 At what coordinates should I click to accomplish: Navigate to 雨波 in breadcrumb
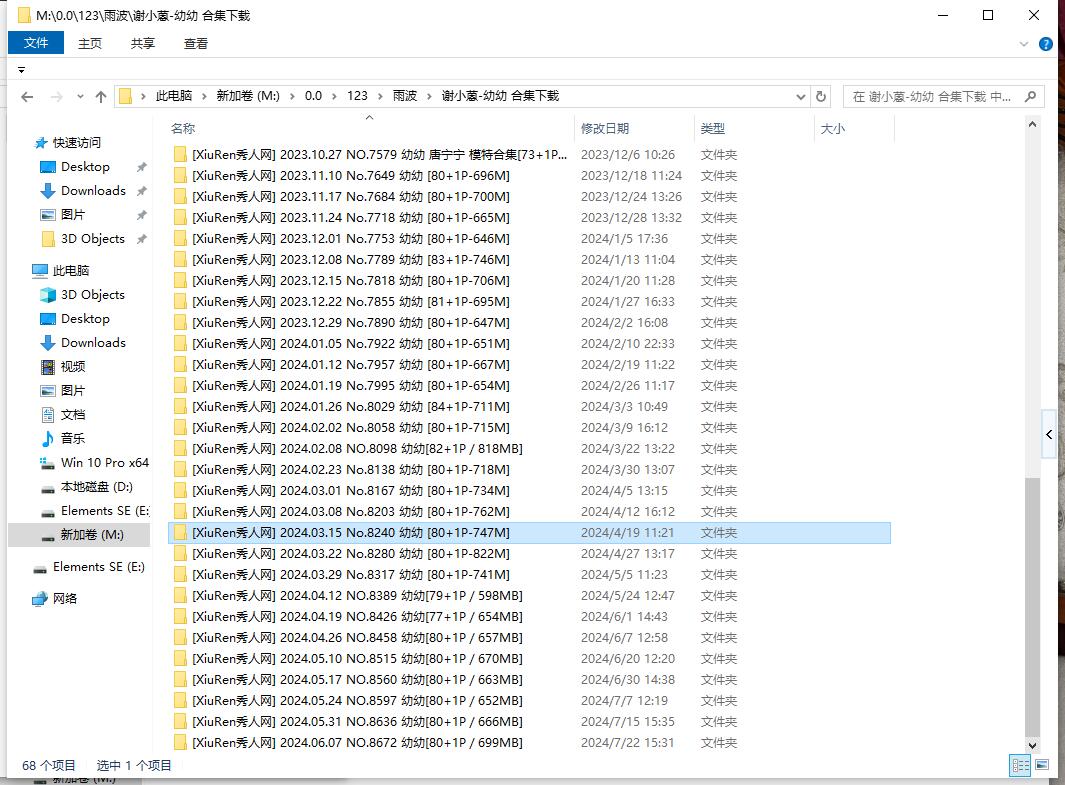pos(405,96)
